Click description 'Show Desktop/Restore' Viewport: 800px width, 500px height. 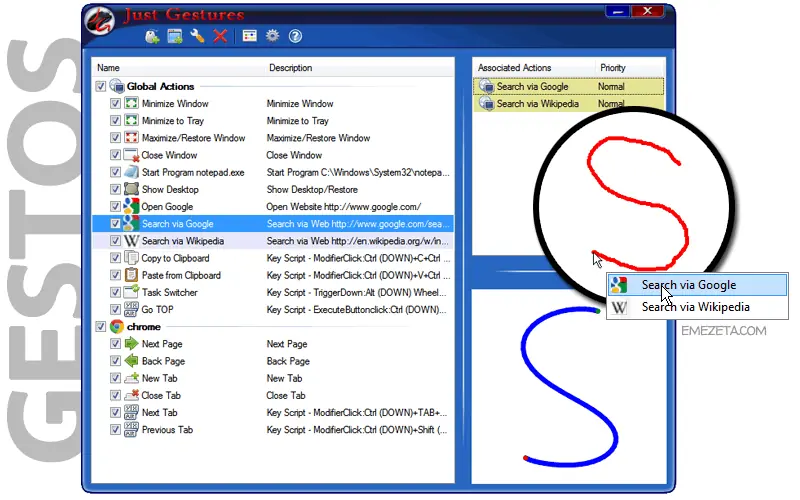[x=312, y=189]
